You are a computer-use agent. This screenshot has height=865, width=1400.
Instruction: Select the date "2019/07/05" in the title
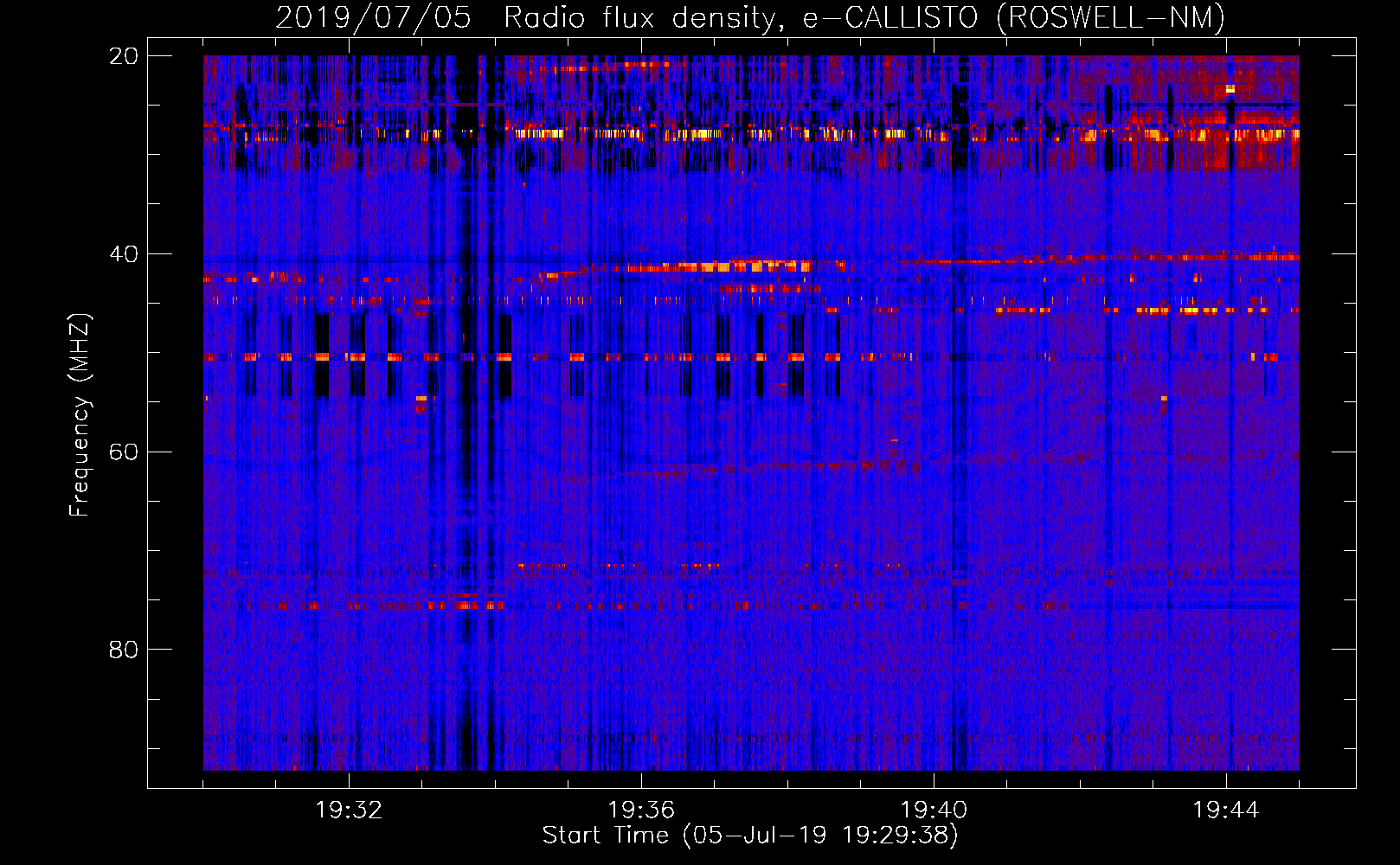point(374,17)
